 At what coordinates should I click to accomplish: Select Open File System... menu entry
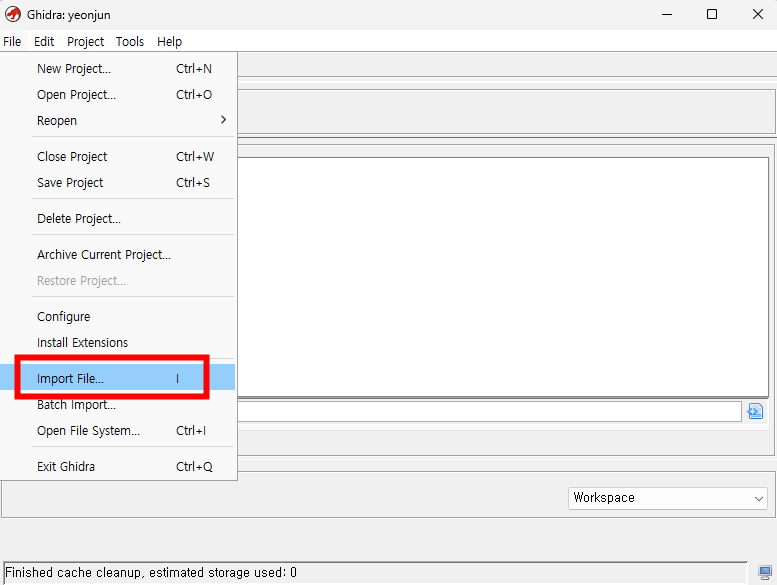tap(118, 430)
